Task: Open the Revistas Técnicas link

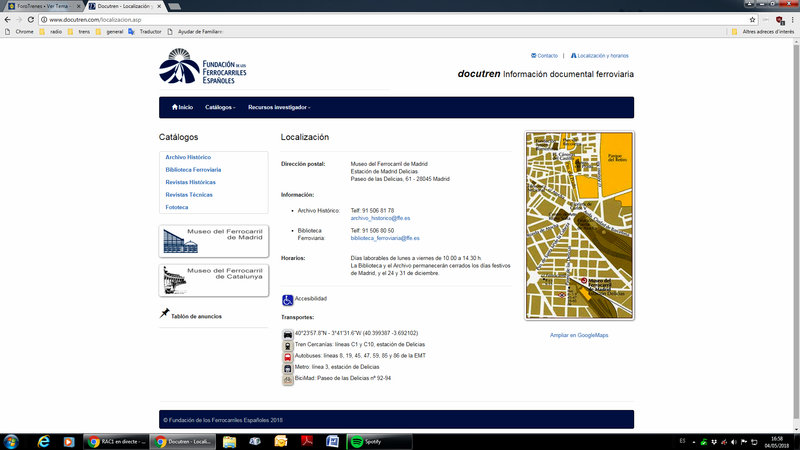Action: (189, 194)
